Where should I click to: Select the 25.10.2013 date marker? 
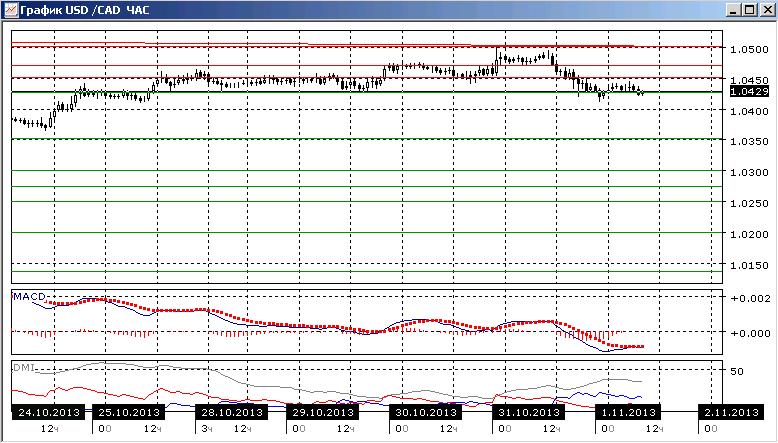click(129, 412)
